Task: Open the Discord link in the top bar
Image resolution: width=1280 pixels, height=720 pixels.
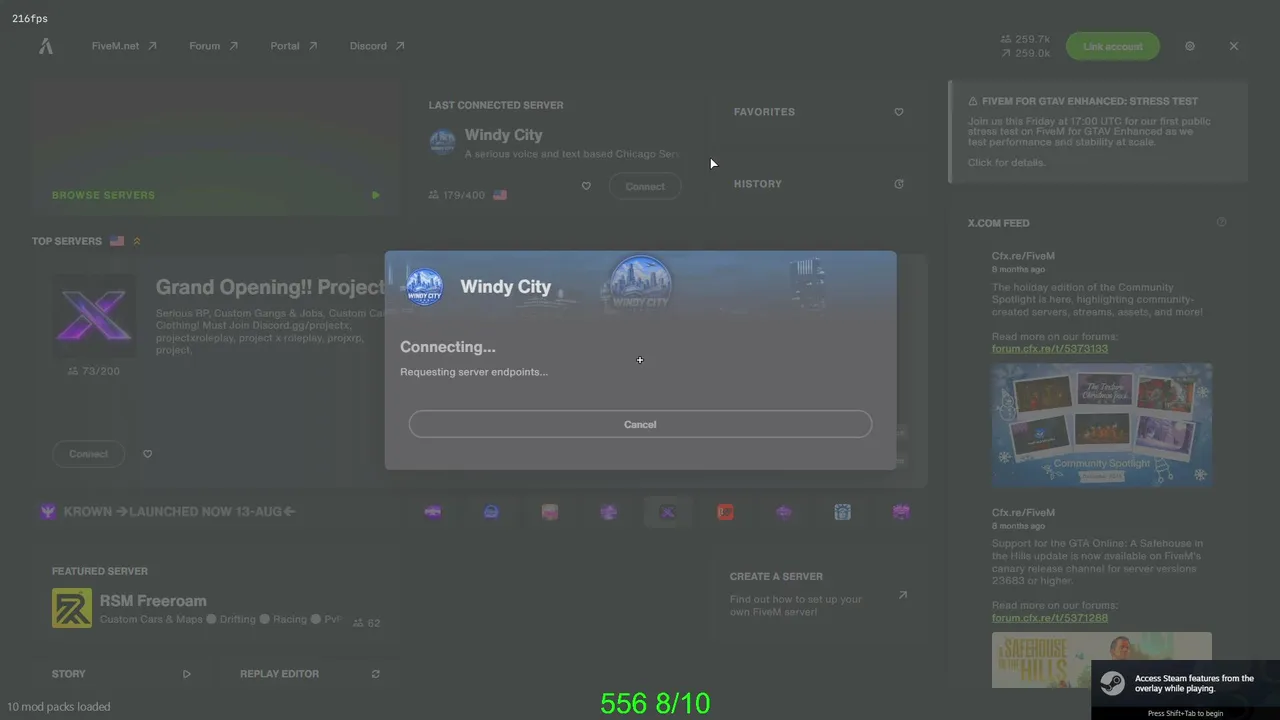Action: 377,46
